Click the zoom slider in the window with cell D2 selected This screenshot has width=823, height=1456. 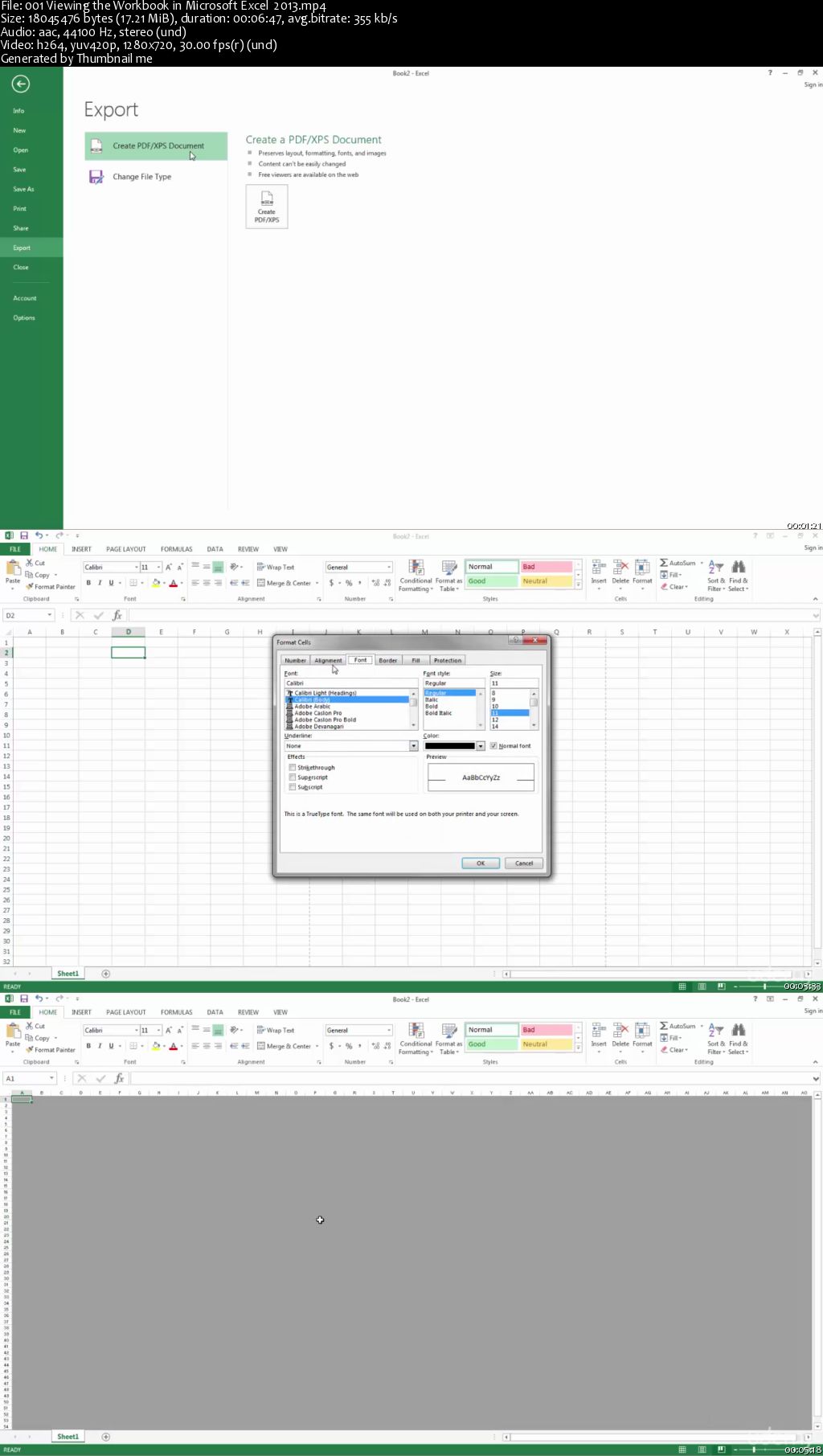coord(764,986)
